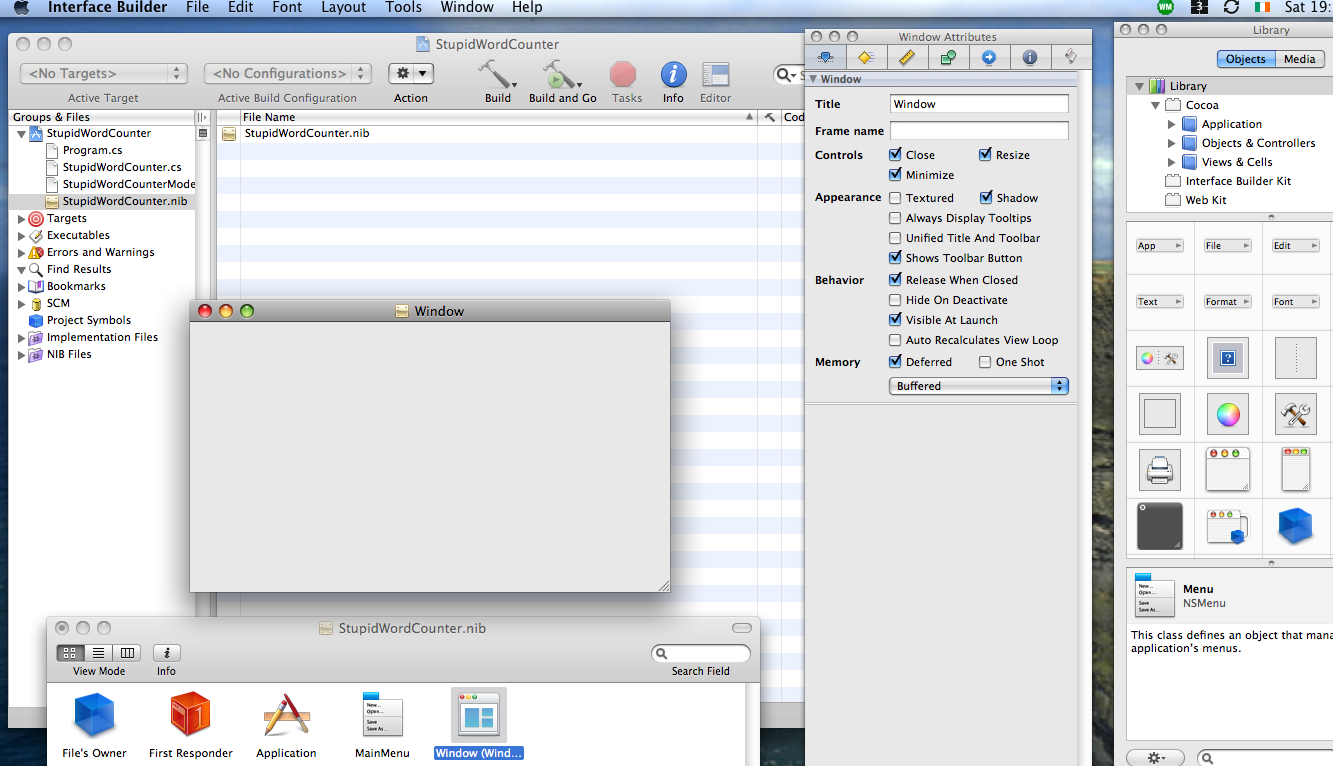This screenshot has height=766, width=1333.
Task: Open the Tools menu
Action: tap(404, 8)
